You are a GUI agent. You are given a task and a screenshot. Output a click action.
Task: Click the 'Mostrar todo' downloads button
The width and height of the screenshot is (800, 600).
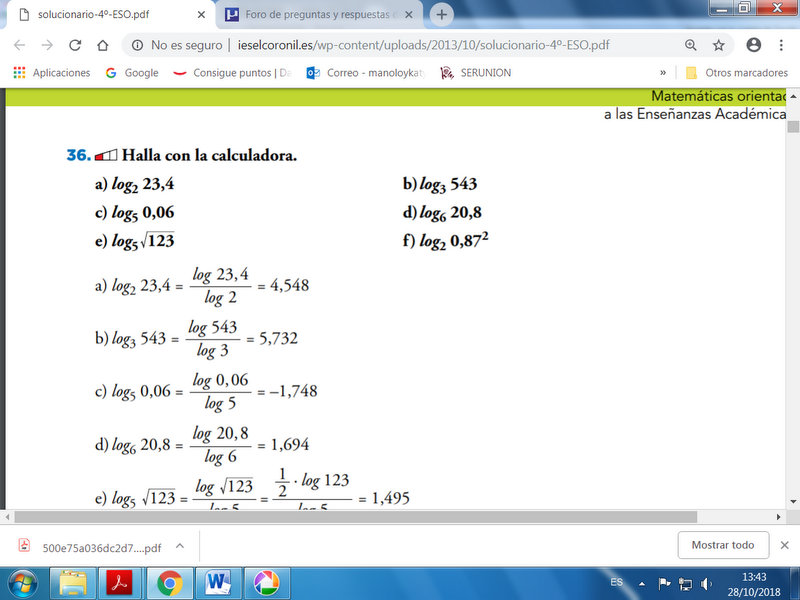coord(723,545)
